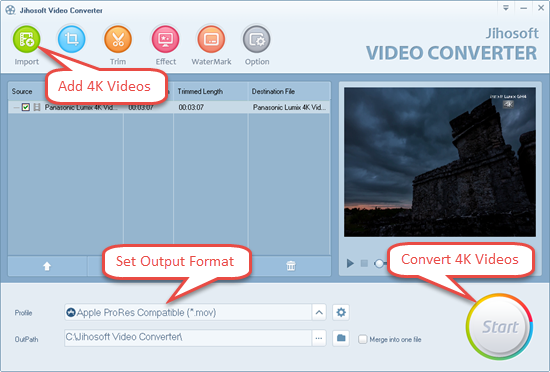Click the Source column header
Screen dimensions: 550x372
[22, 92]
